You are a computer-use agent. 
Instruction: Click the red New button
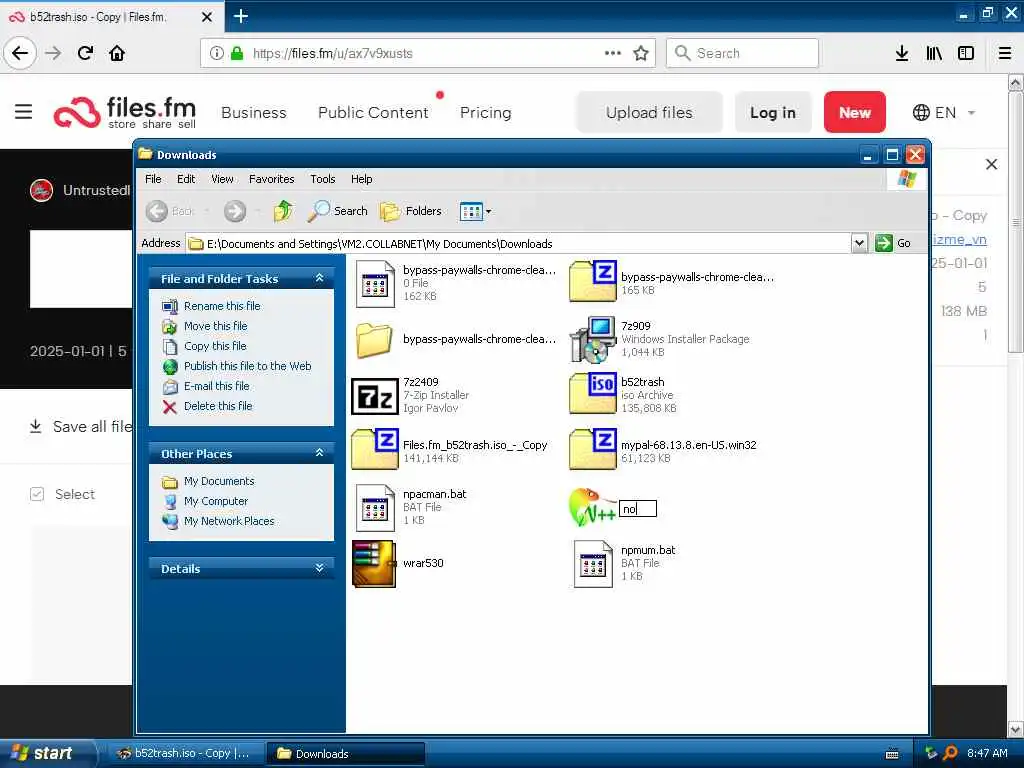point(854,112)
